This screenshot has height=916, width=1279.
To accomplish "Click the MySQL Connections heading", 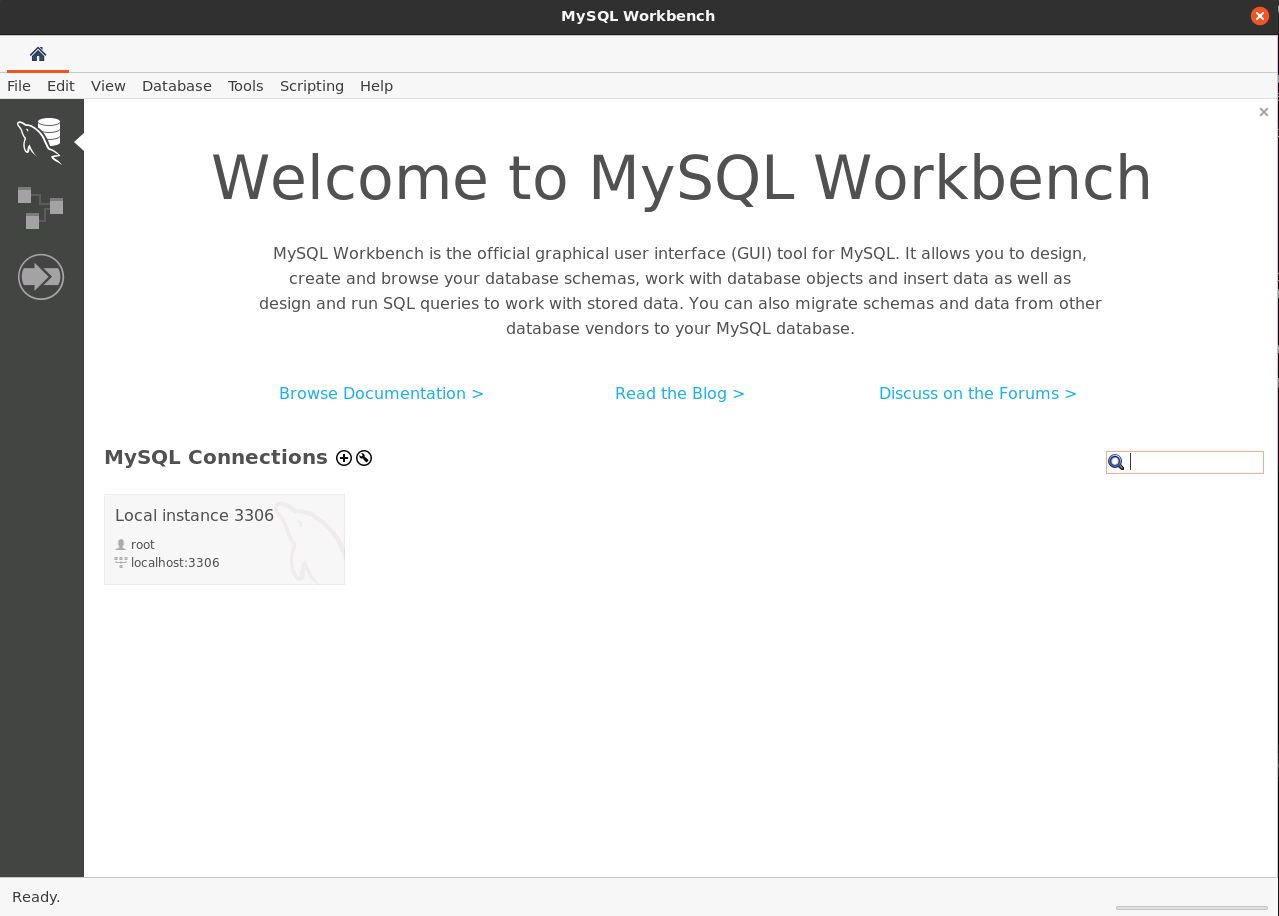I will [x=216, y=457].
